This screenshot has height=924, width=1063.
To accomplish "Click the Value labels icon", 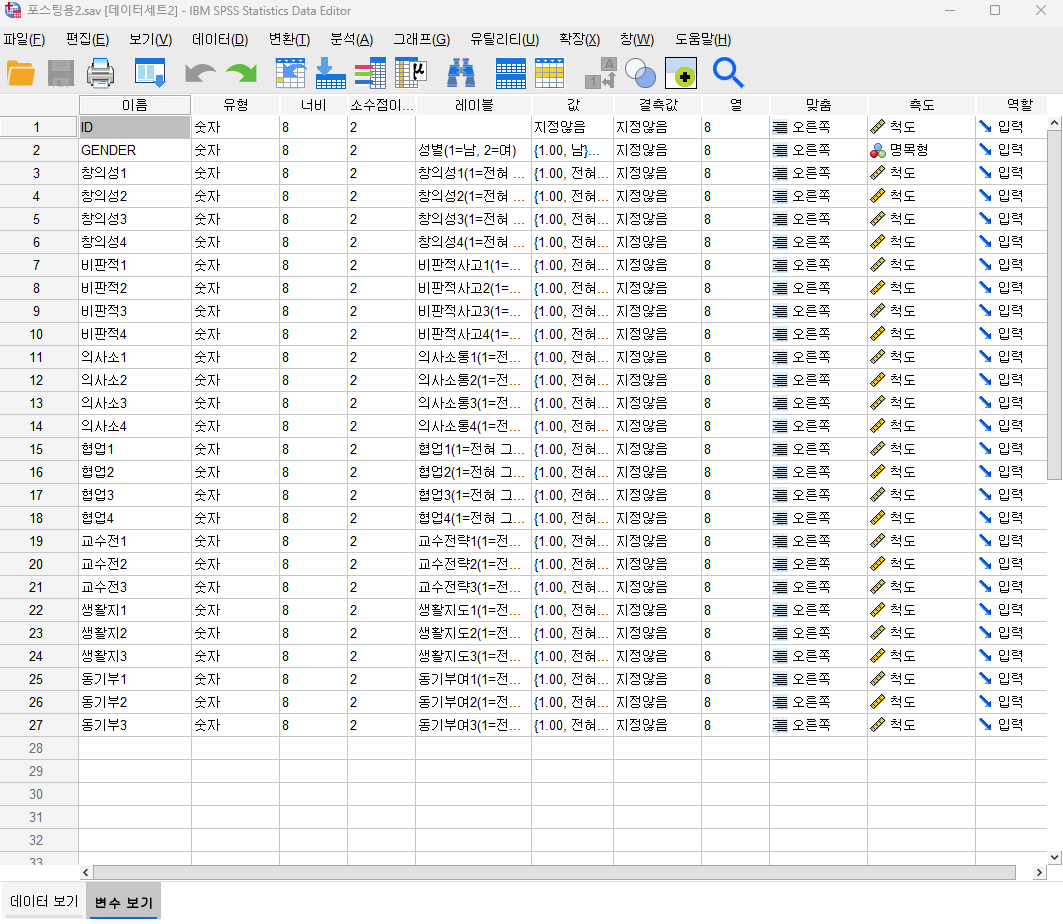I will pyautogui.click(x=601, y=73).
